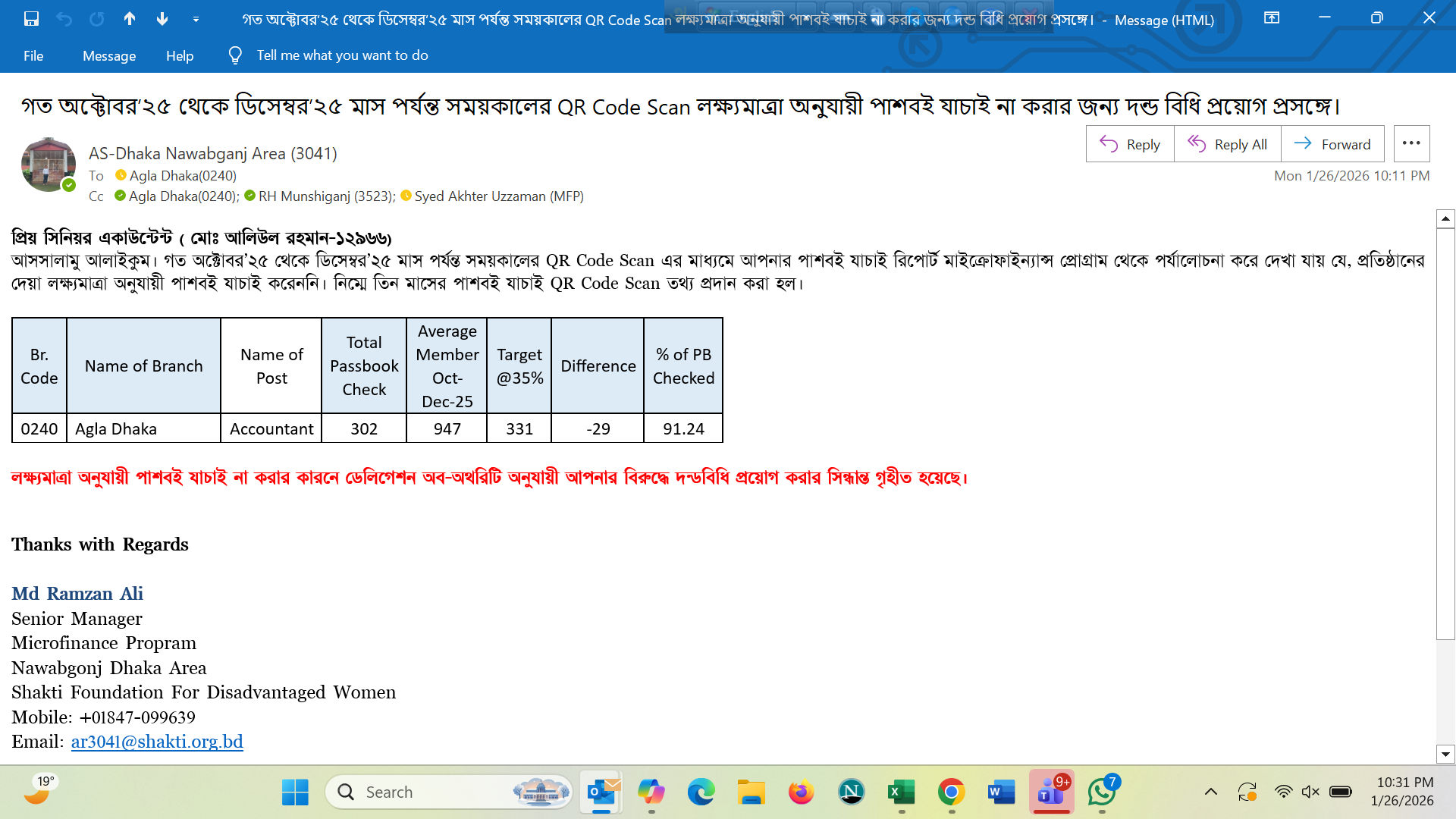Click Reply All button
The width and height of the screenshot is (1456, 819).
pos(1227,144)
